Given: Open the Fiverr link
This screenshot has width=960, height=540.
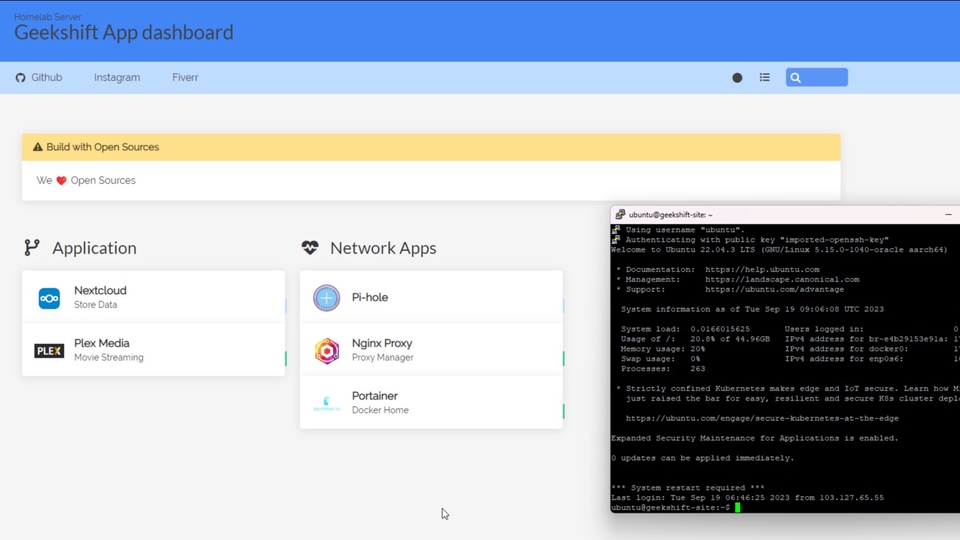Looking at the screenshot, I should [x=185, y=78].
